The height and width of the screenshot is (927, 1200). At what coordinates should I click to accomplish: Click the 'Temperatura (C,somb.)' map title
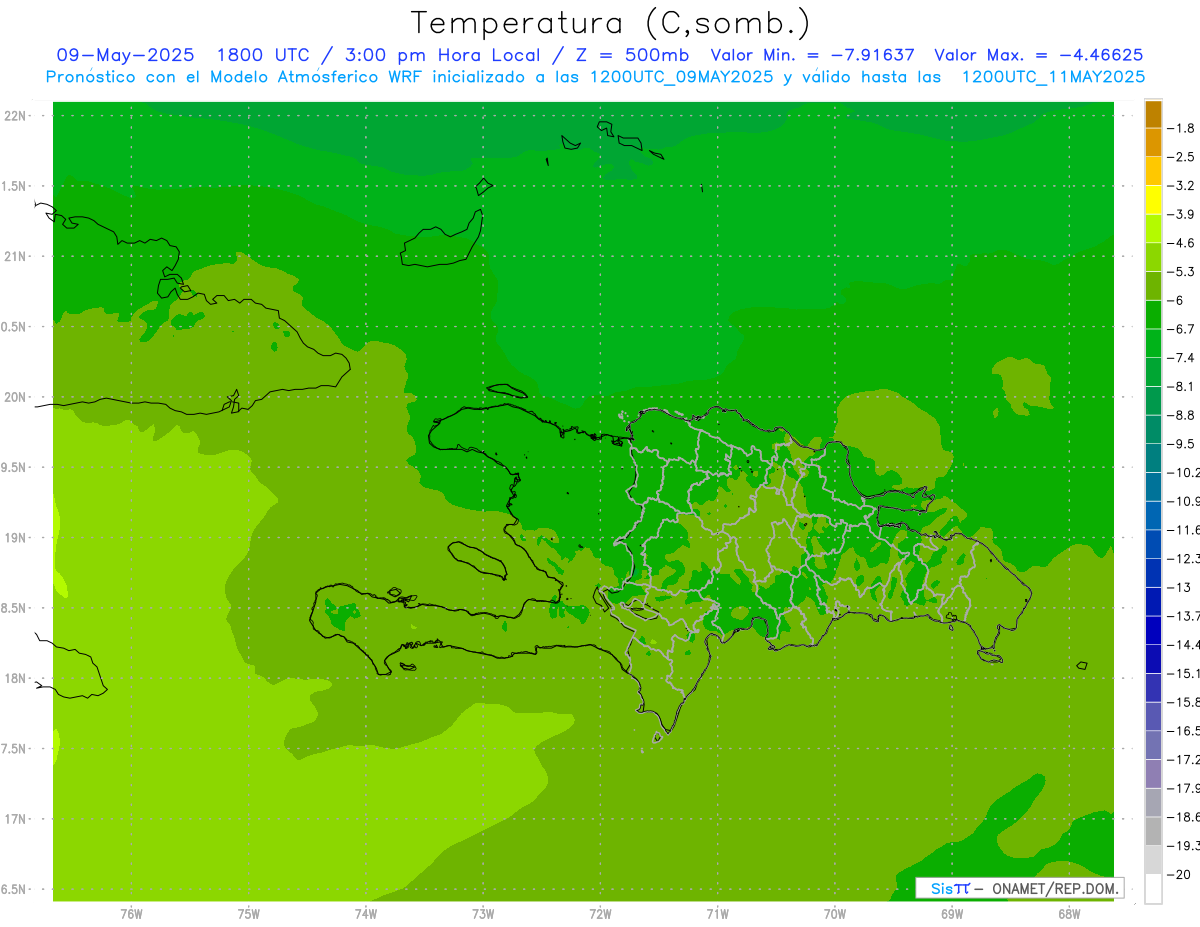point(611,23)
